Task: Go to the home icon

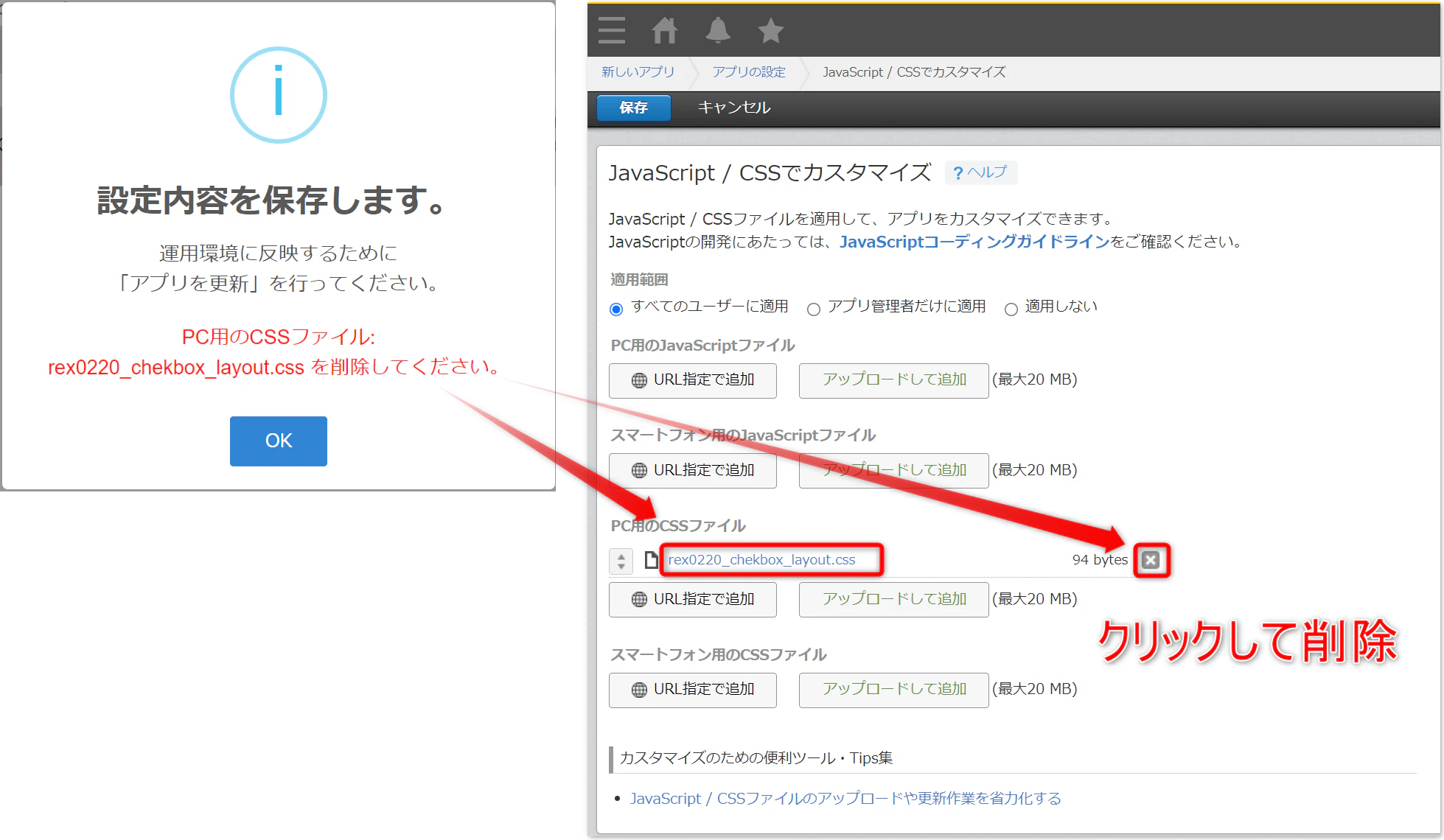Action: (x=664, y=31)
